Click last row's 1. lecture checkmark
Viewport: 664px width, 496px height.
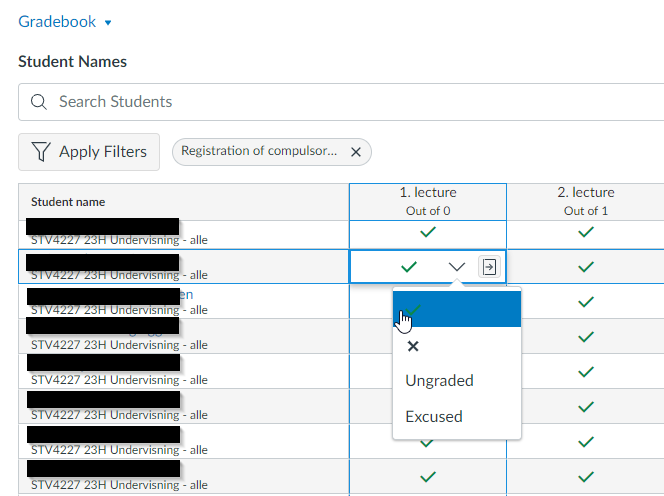click(x=428, y=477)
